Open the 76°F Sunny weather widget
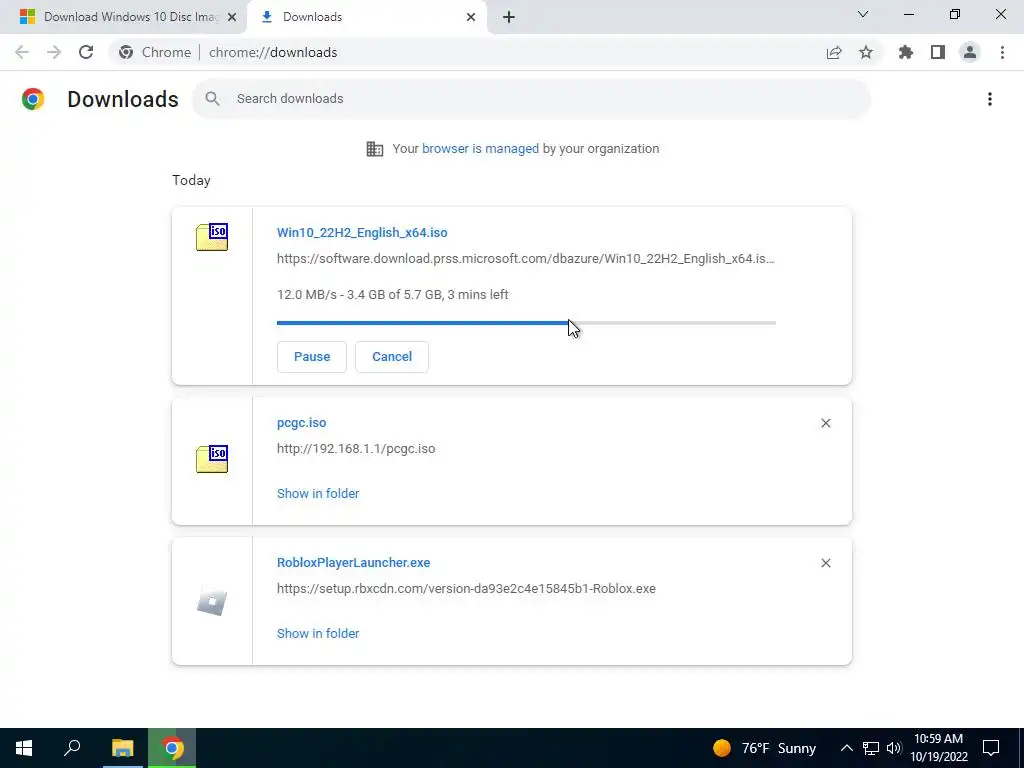This screenshot has height=768, width=1024. pyautogui.click(x=765, y=748)
